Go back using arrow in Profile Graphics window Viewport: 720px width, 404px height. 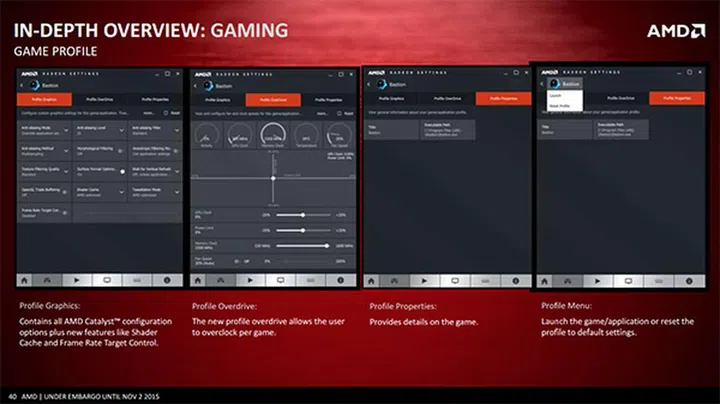click(22, 85)
